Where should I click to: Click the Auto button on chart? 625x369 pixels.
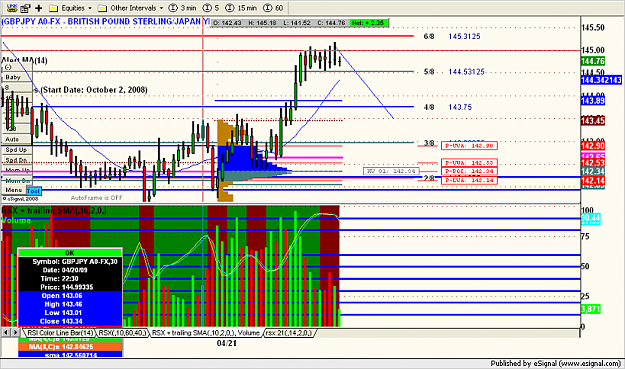tap(17, 139)
